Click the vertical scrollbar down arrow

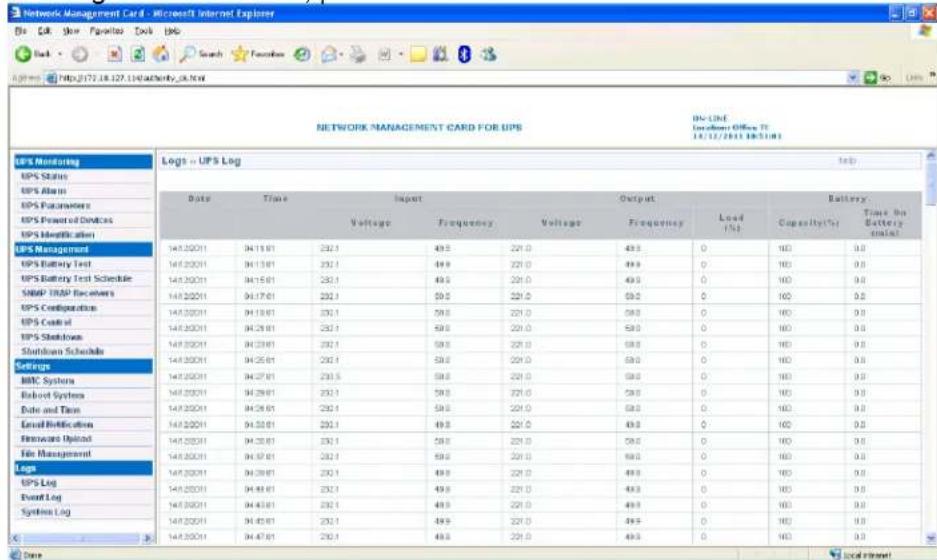click(x=931, y=538)
